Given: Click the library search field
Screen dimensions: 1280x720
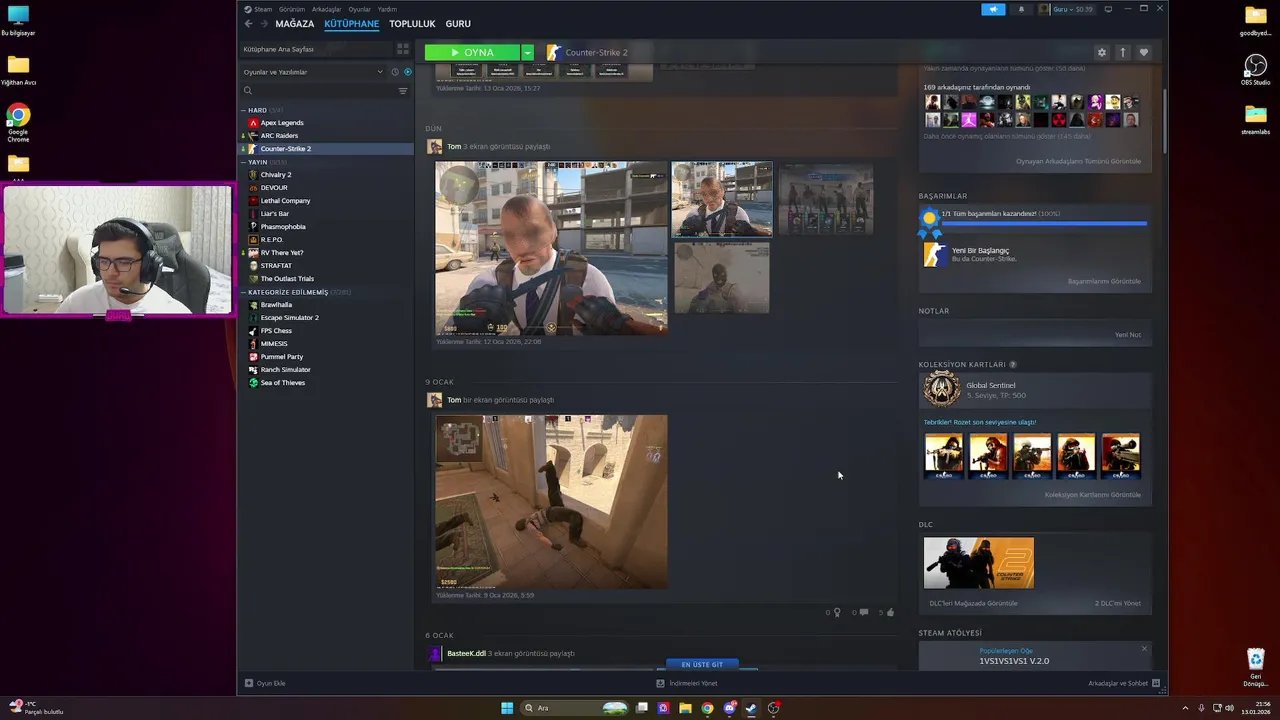Looking at the screenshot, I should tap(320, 91).
